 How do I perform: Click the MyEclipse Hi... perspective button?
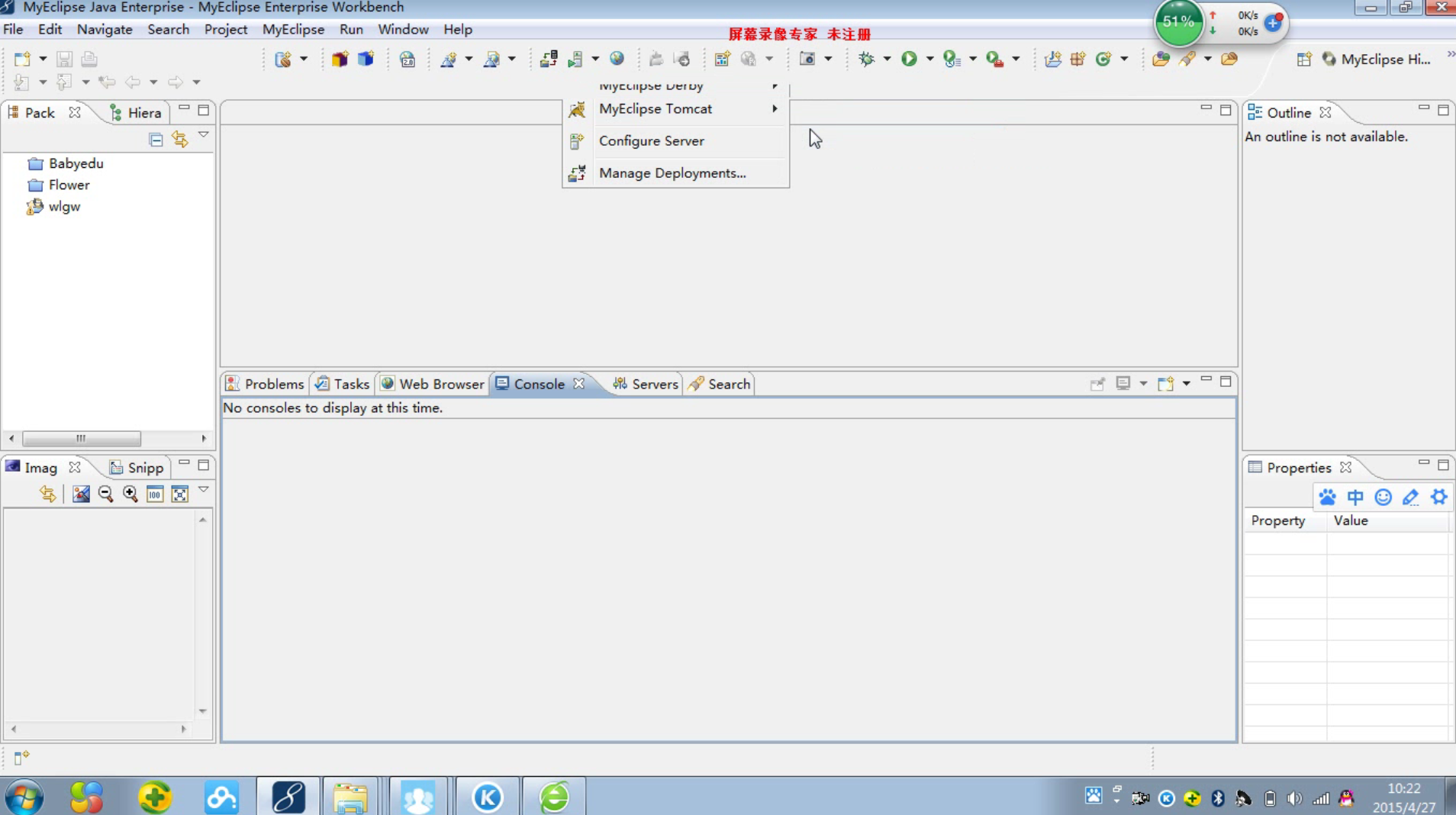click(x=1377, y=59)
